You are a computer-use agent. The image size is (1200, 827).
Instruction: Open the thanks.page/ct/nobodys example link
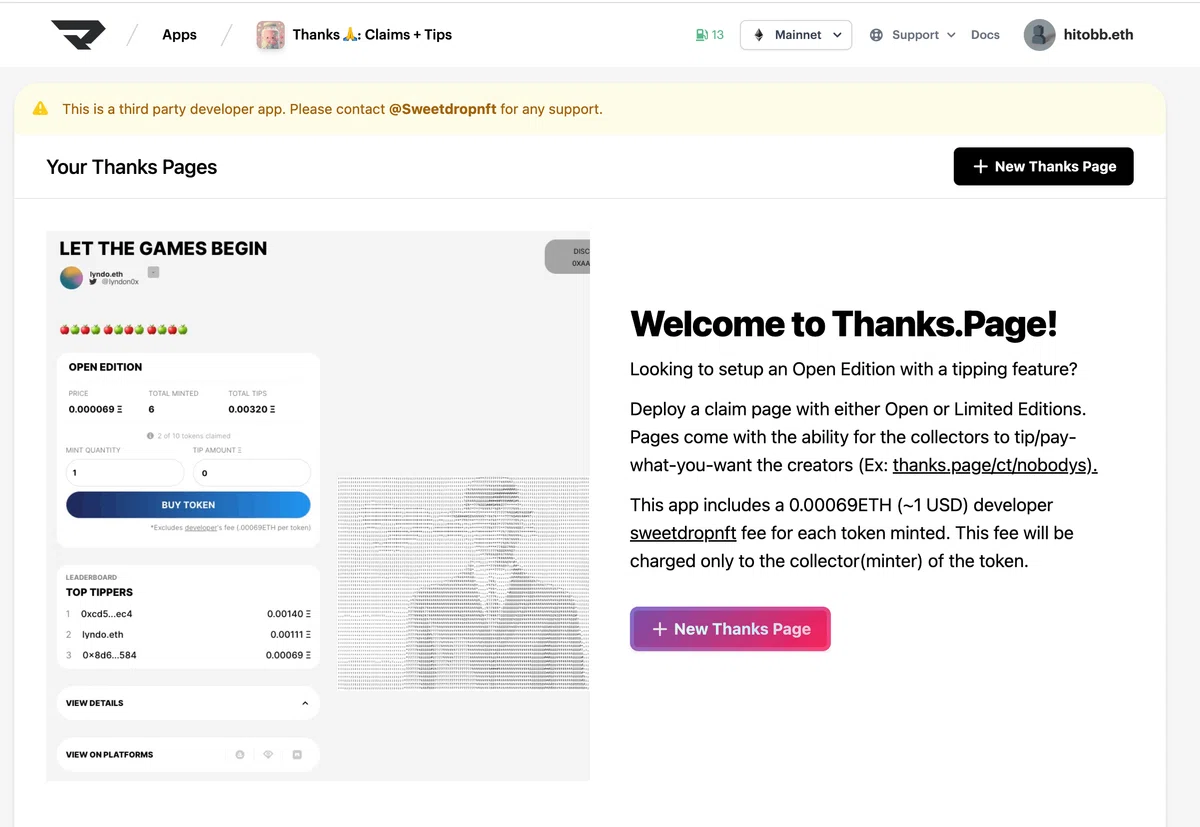[995, 465]
